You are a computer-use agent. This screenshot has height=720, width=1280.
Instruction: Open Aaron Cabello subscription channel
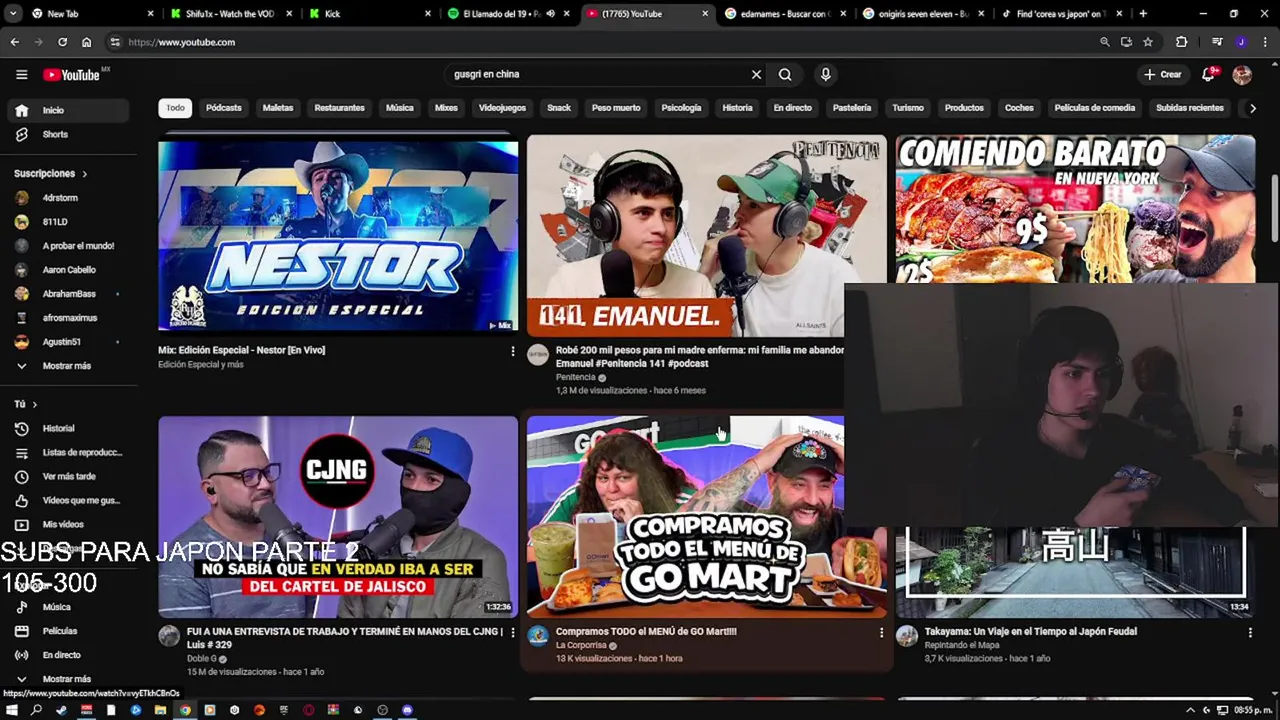coord(68,270)
